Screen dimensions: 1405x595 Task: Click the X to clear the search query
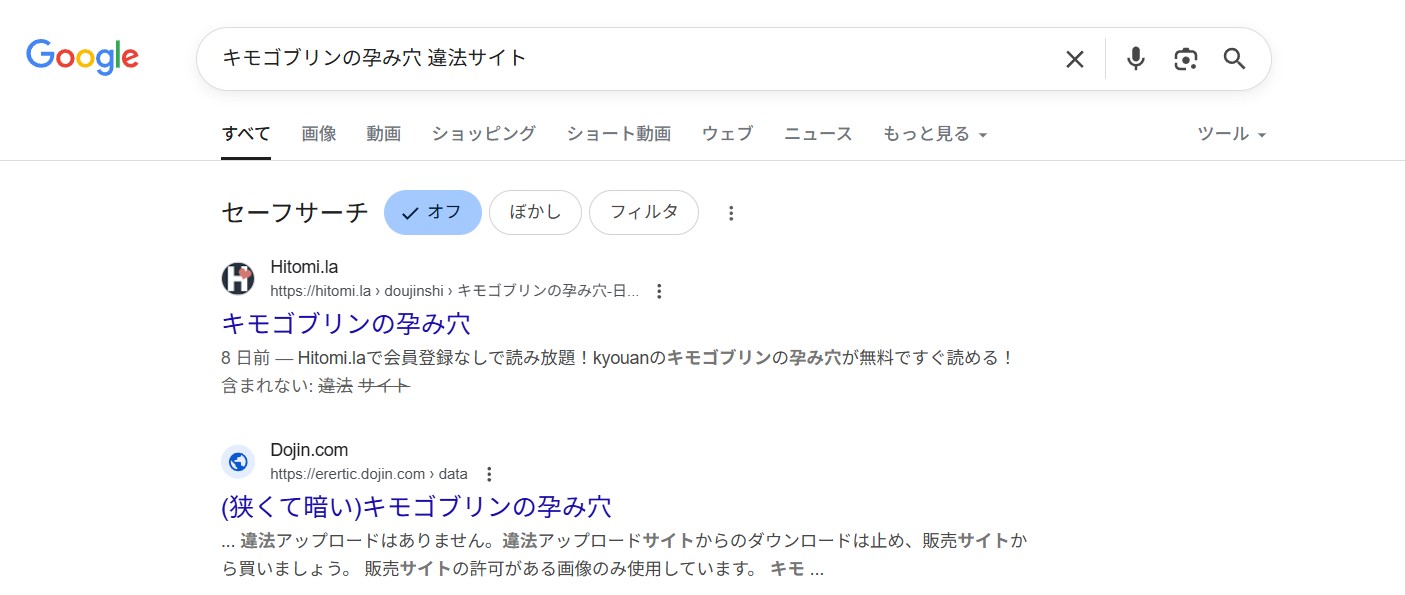1074,59
